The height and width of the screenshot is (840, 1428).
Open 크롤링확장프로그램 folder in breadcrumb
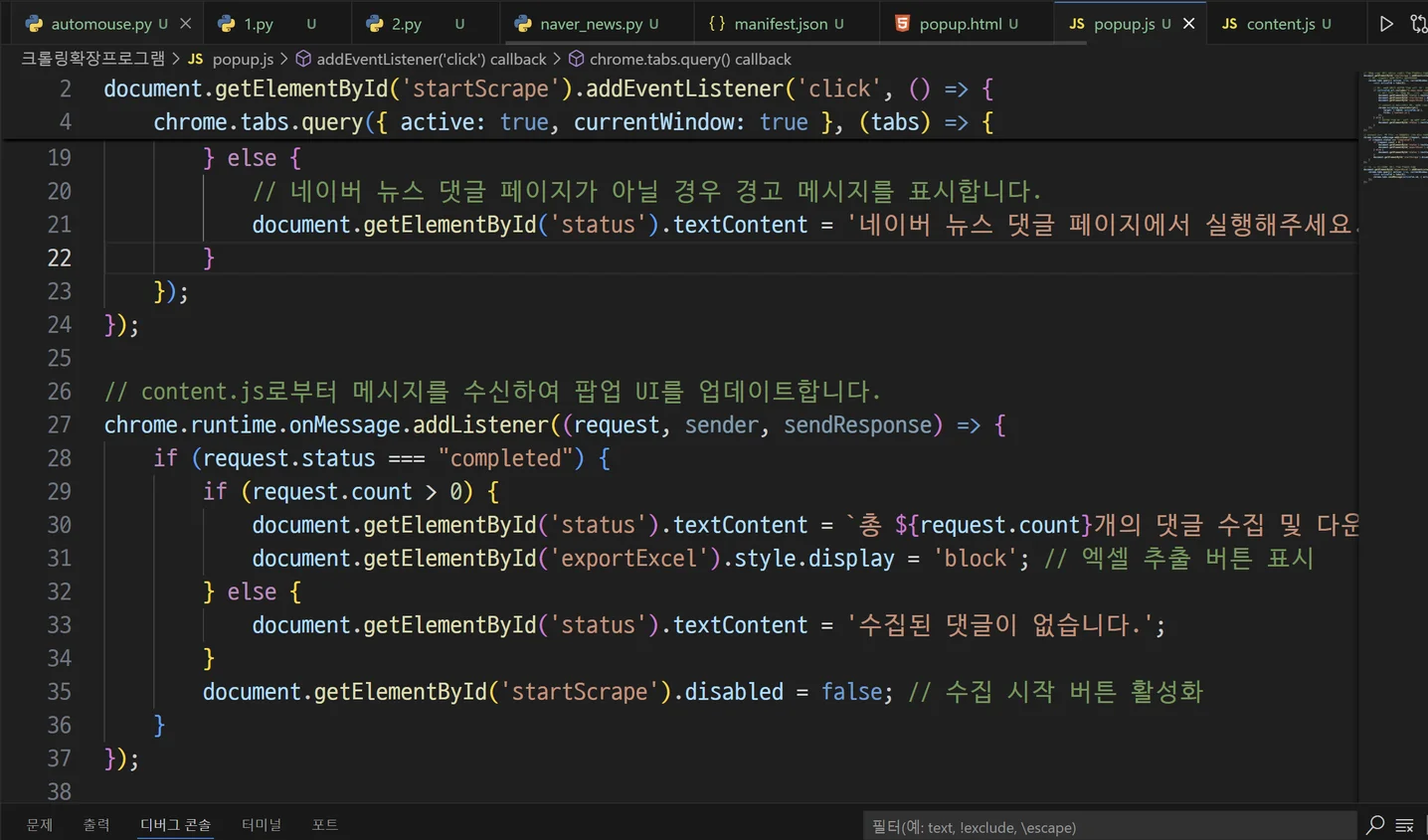[93, 59]
